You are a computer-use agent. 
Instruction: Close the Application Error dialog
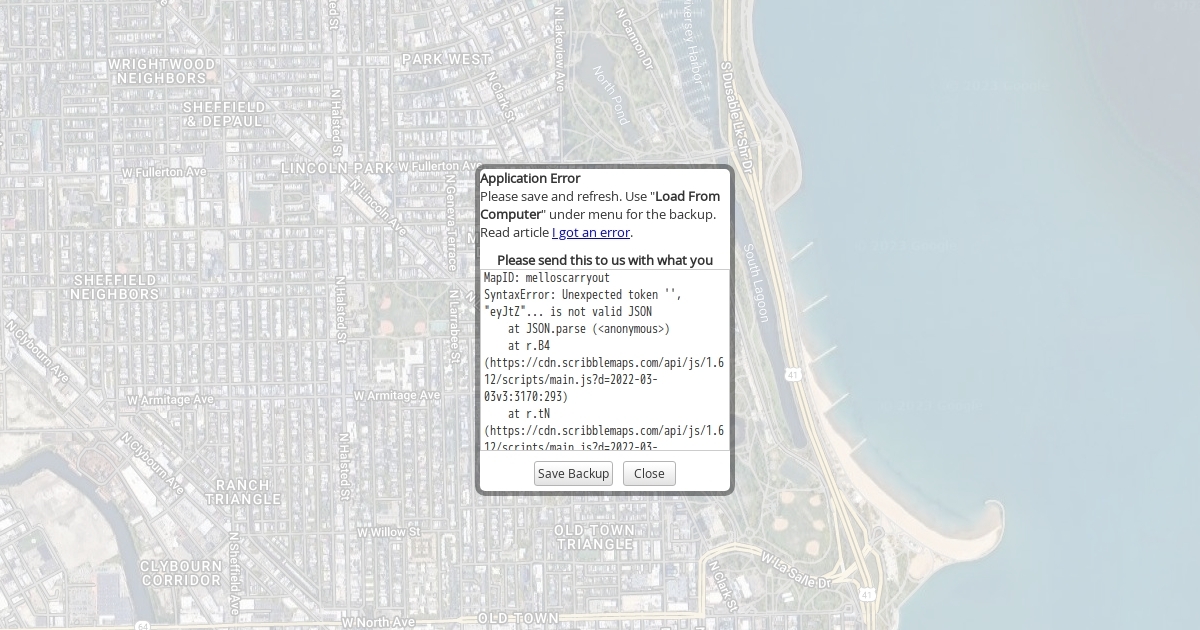click(649, 473)
